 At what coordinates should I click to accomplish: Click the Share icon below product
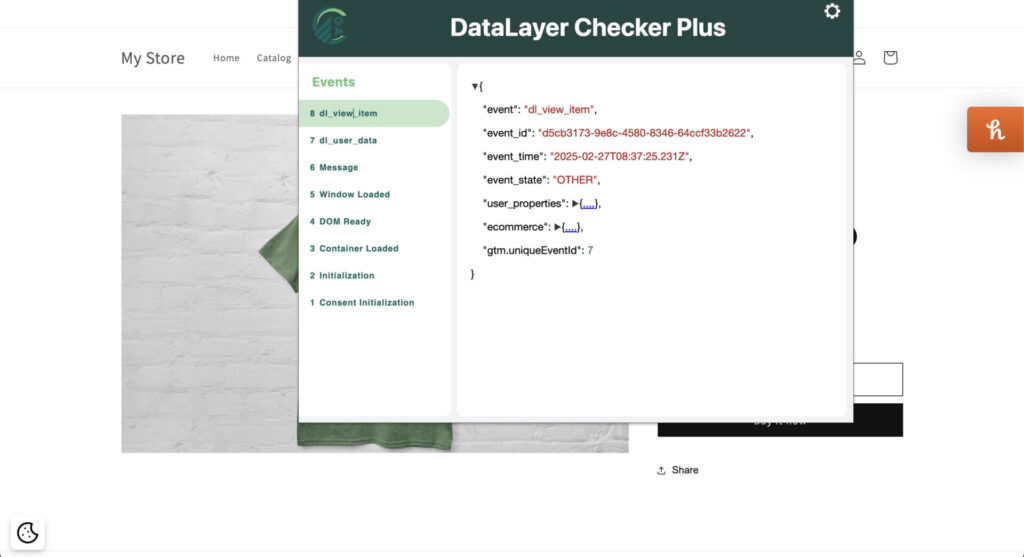662,470
